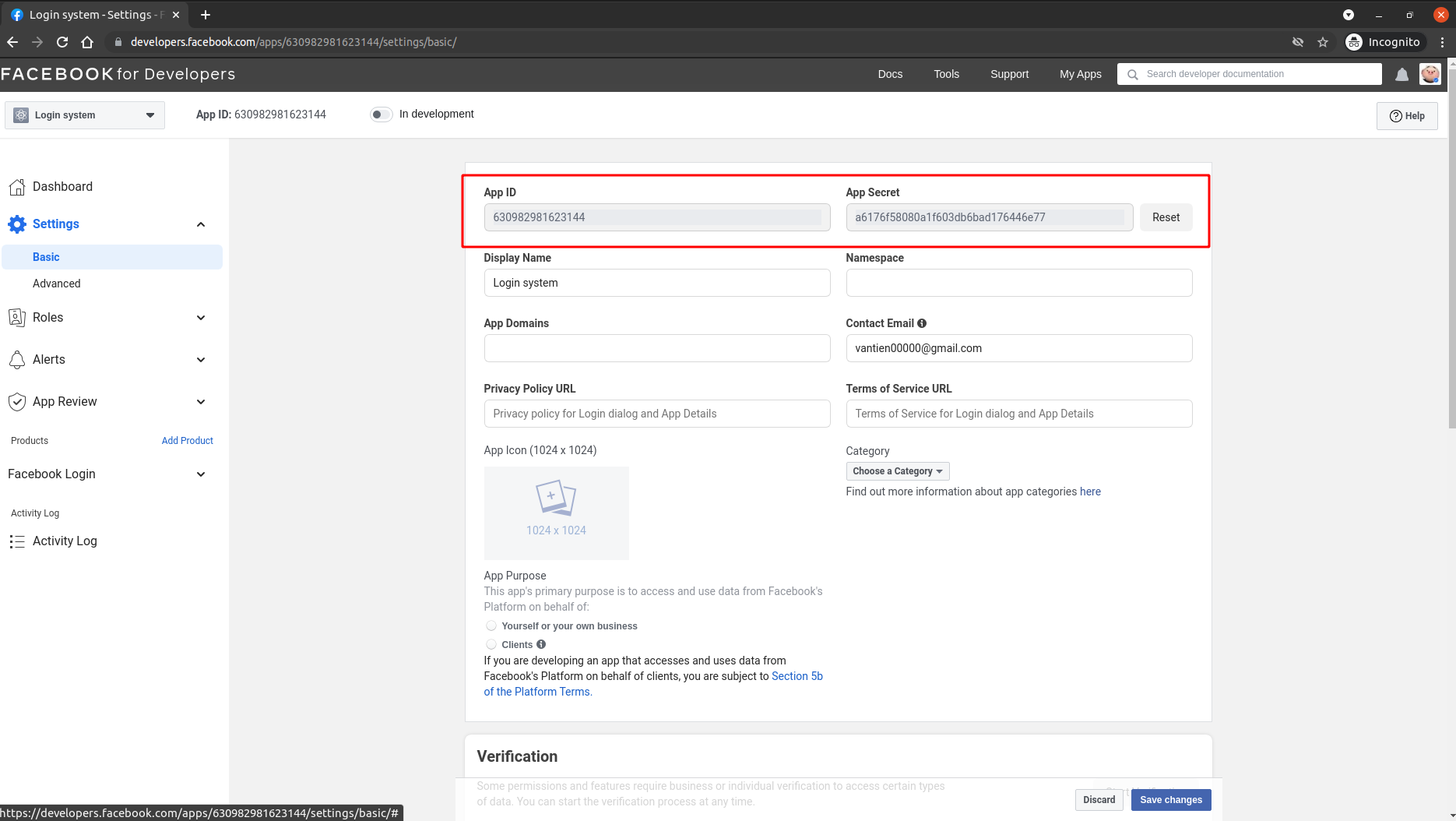This screenshot has width=1456, height=821.
Task: Click the Reset app secret button
Action: (1166, 217)
